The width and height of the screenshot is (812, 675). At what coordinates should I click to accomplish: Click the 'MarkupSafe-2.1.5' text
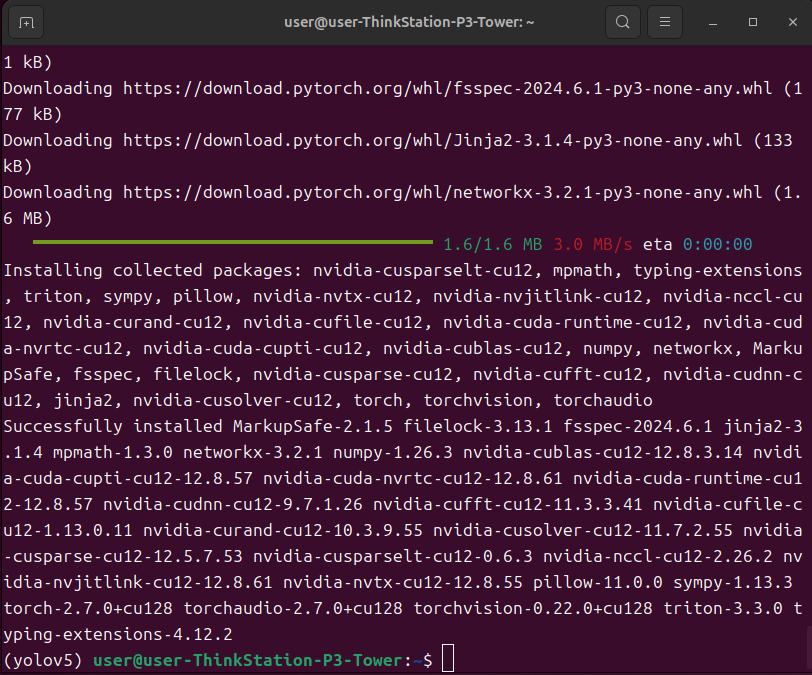coord(313,426)
